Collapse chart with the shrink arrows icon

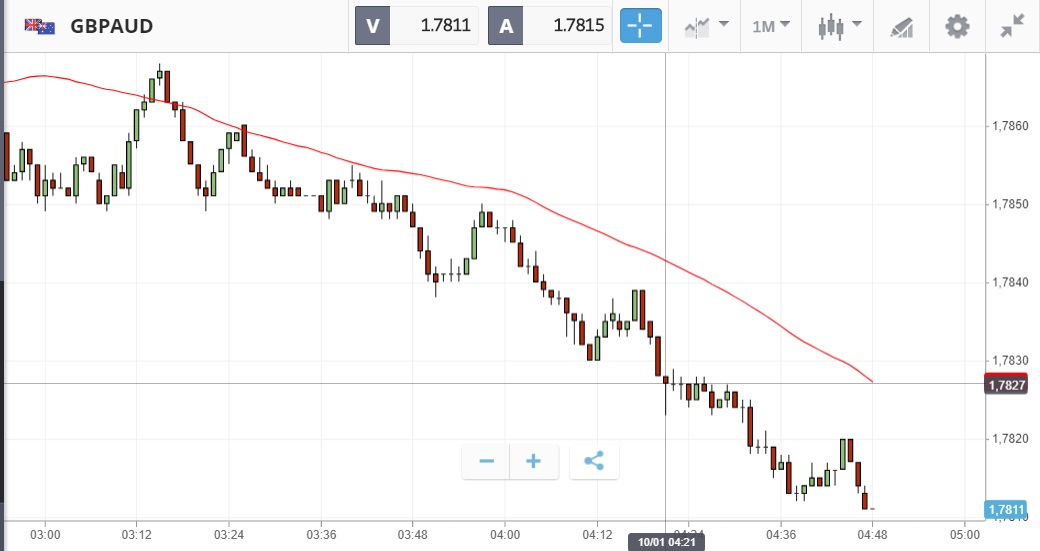(x=1012, y=26)
